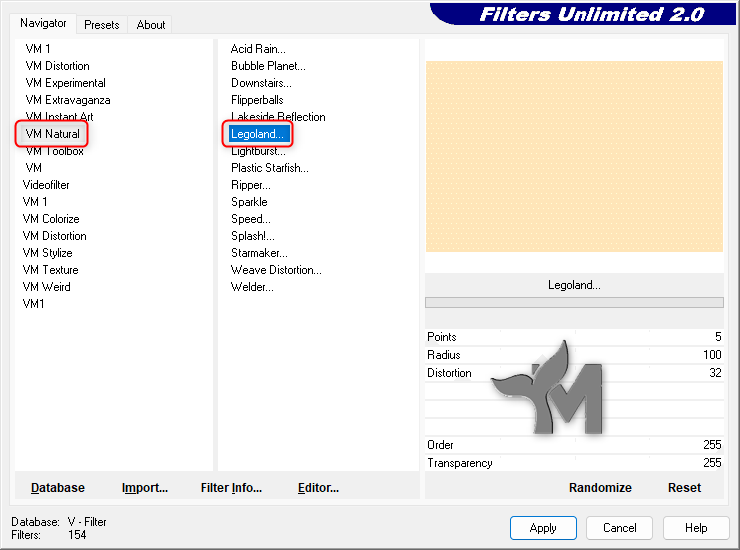740x550 pixels.
Task: Pick the Videofilter category
Action: point(46,185)
